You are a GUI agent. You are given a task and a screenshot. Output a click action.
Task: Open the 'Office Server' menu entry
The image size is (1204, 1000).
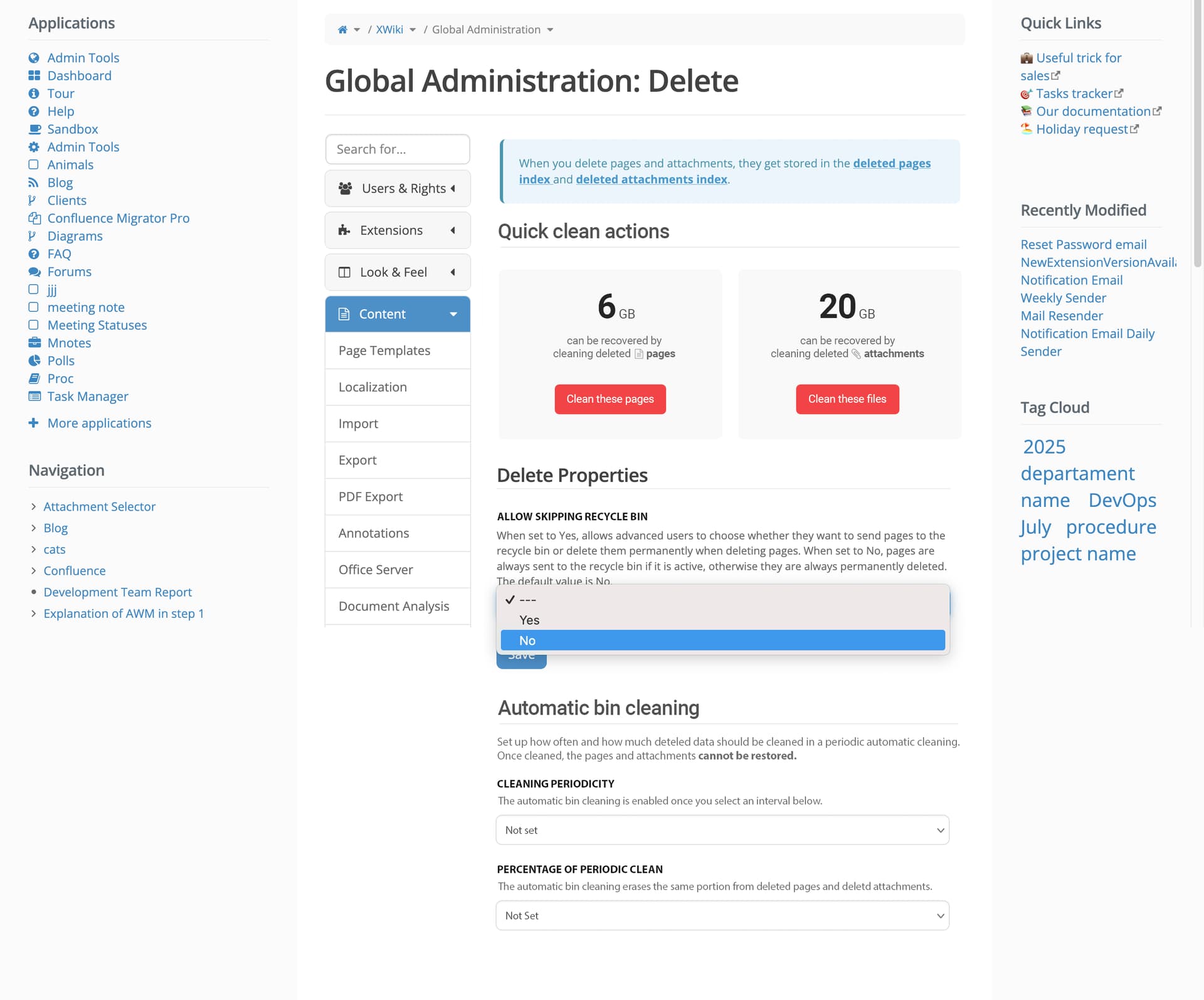point(398,570)
